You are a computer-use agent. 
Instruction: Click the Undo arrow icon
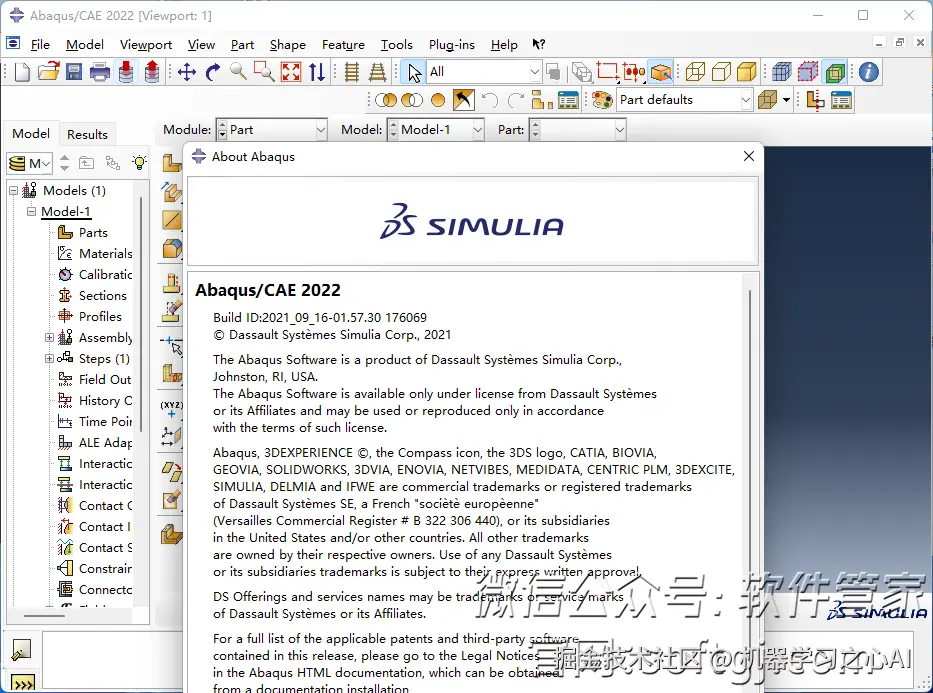pyautogui.click(x=489, y=100)
